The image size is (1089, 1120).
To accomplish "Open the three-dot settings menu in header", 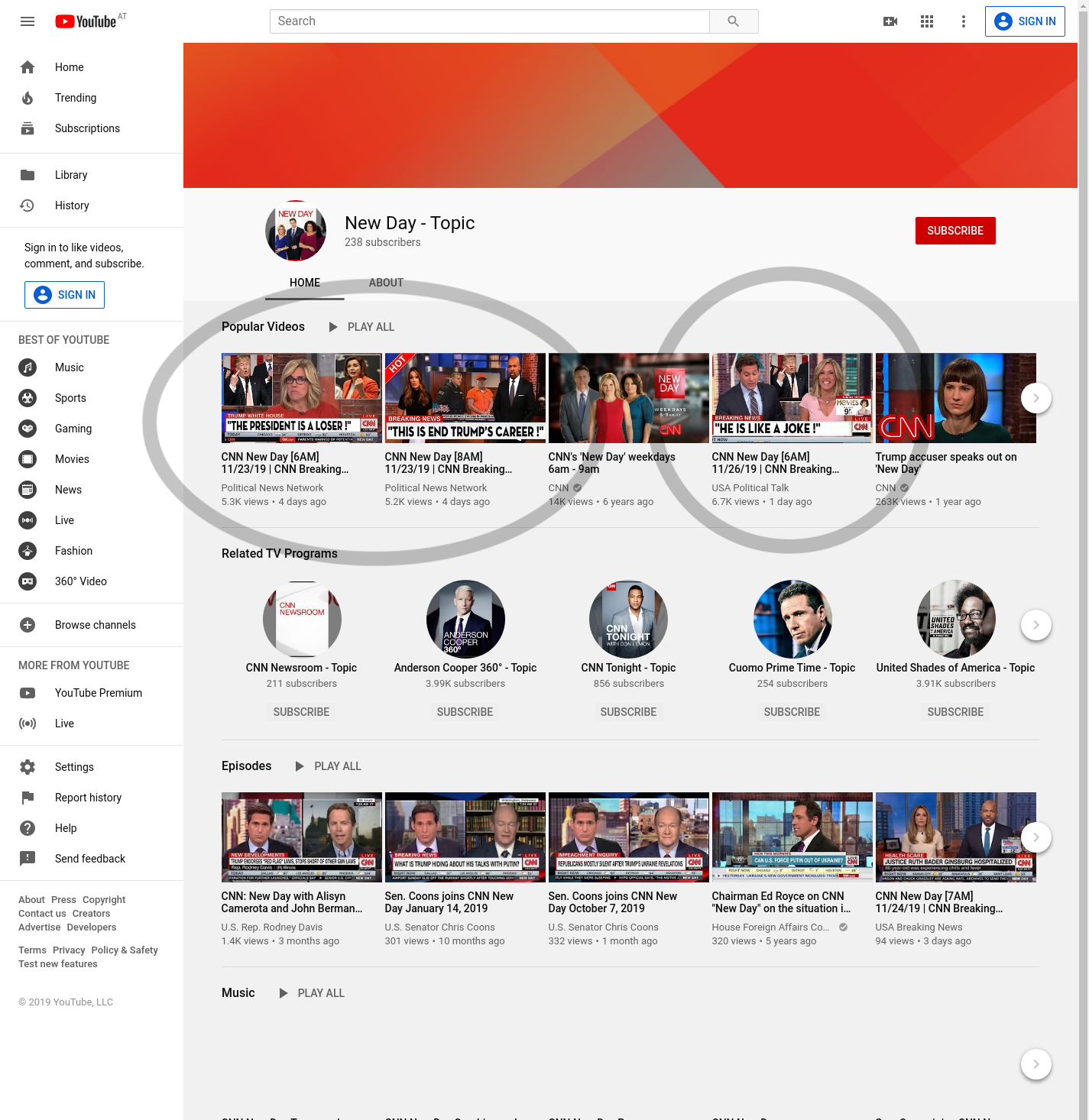I will 964,21.
